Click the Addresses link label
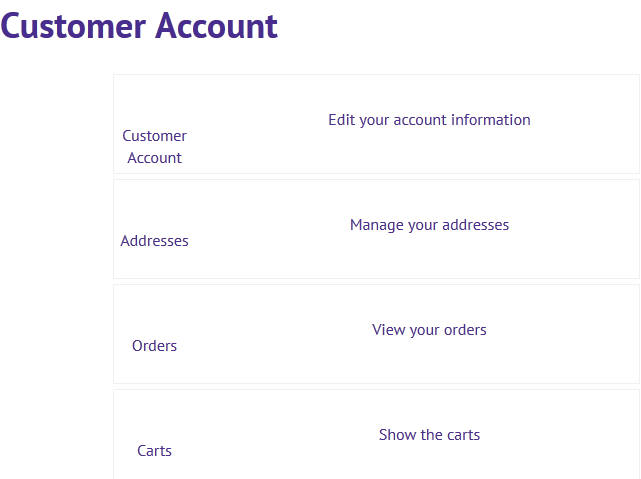This screenshot has height=479, width=641. [154, 241]
